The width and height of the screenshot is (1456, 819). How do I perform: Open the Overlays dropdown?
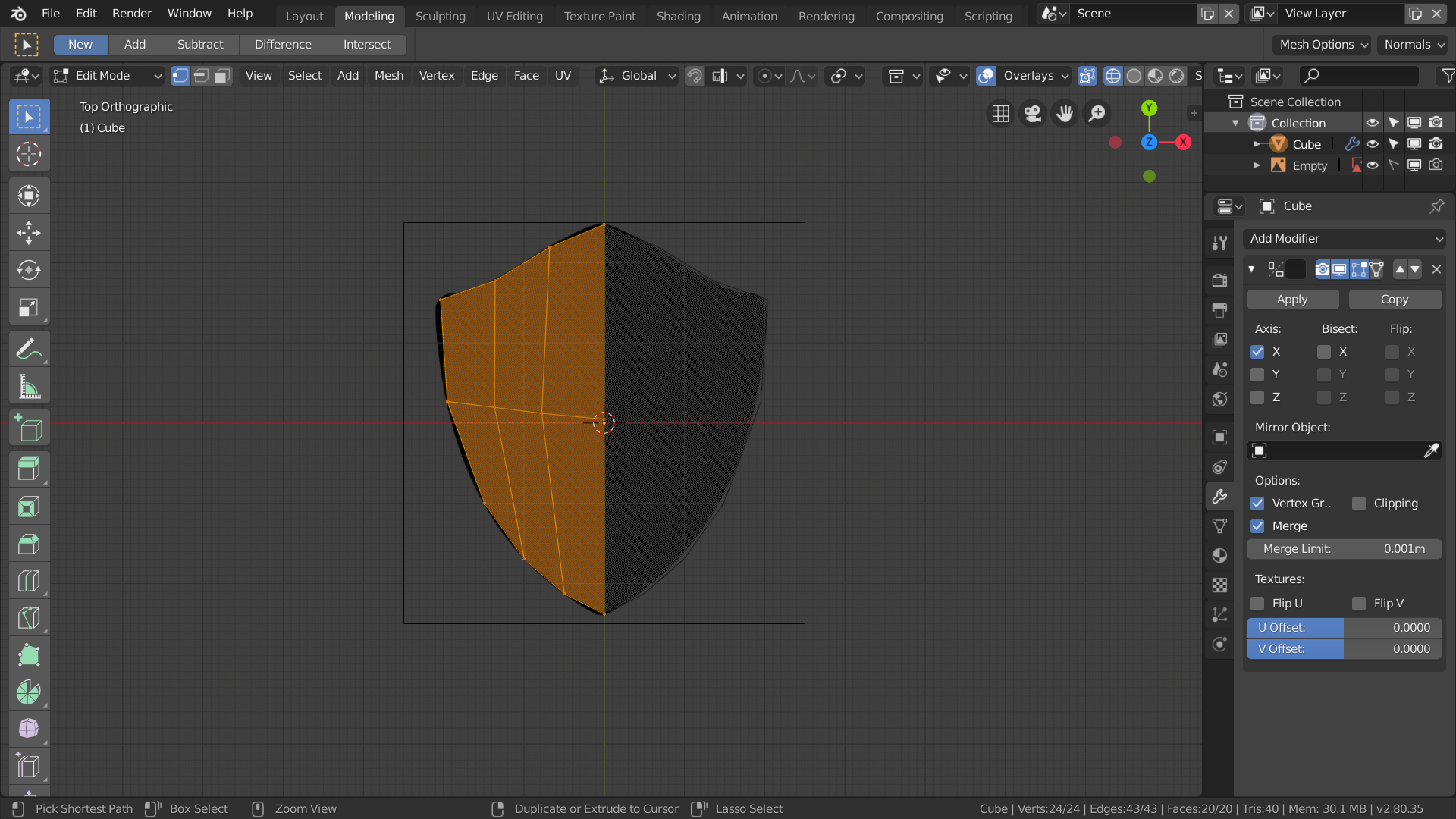1036,75
